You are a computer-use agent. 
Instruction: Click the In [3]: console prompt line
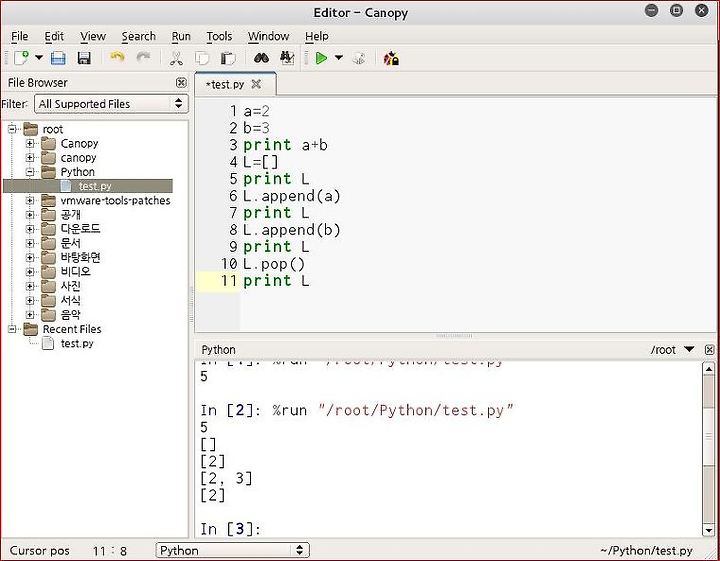pyautogui.click(x=231, y=529)
